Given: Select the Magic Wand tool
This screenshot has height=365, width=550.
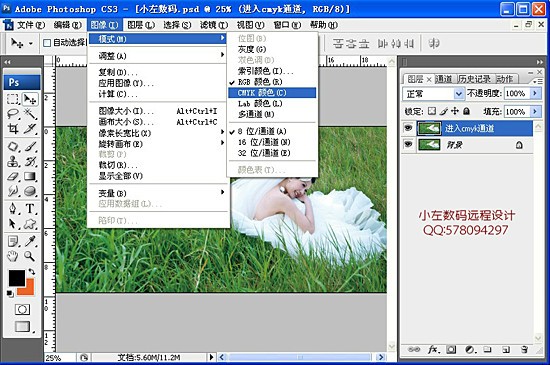Looking at the screenshot, I should pyautogui.click(x=30, y=114).
